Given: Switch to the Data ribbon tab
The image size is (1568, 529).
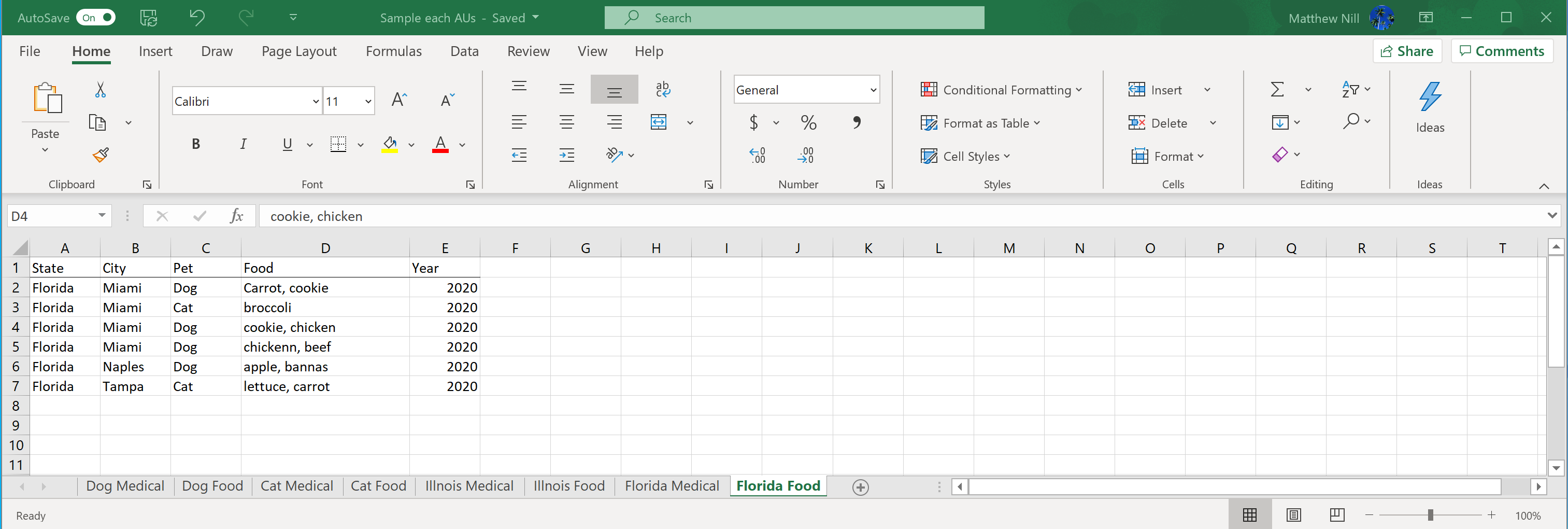Looking at the screenshot, I should click(x=464, y=51).
